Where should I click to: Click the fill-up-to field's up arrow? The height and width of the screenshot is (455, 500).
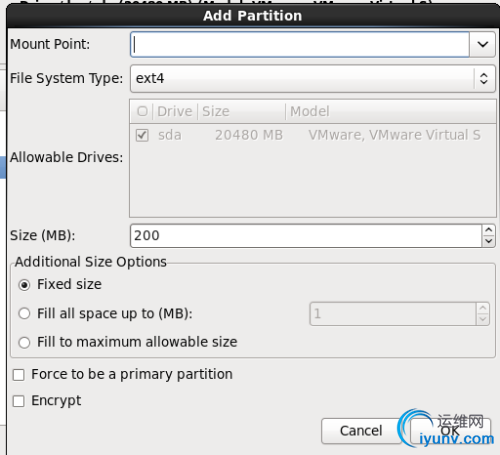tap(483, 308)
